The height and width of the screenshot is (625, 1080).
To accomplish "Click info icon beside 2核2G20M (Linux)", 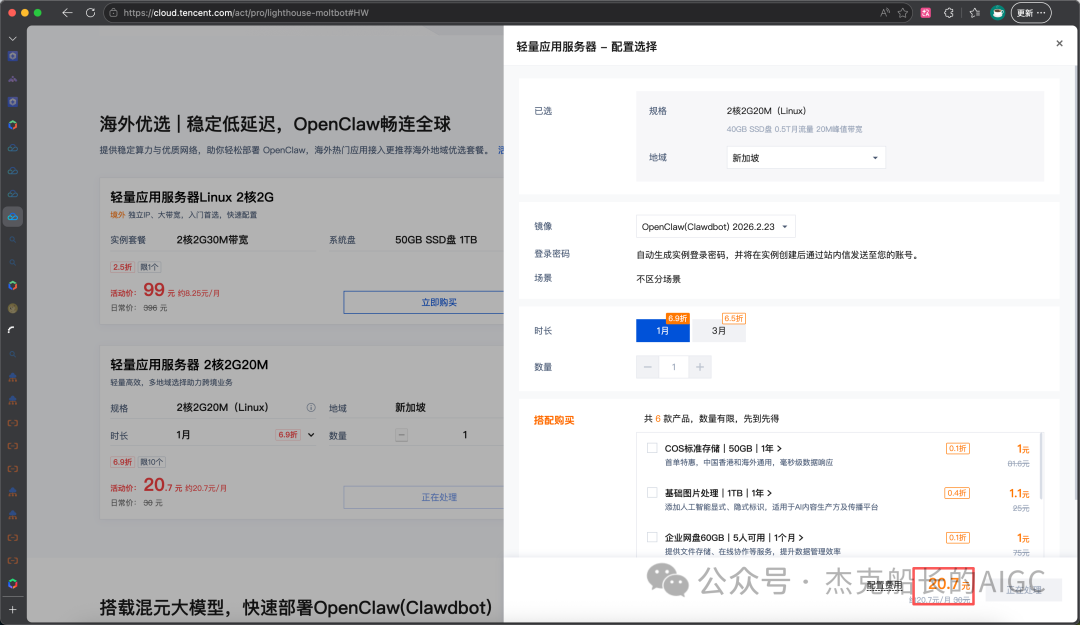I will 311,408.
